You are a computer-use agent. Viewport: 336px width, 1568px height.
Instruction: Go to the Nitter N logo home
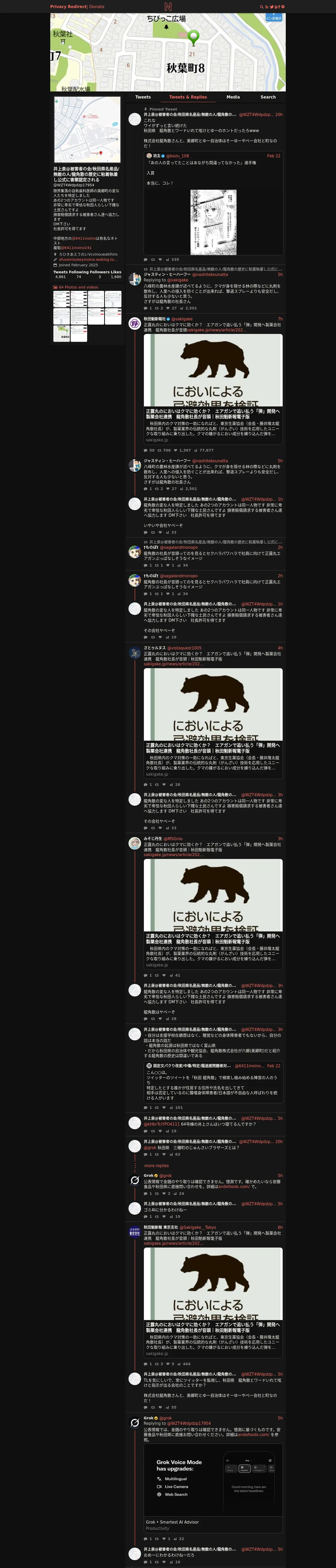(x=168, y=7)
